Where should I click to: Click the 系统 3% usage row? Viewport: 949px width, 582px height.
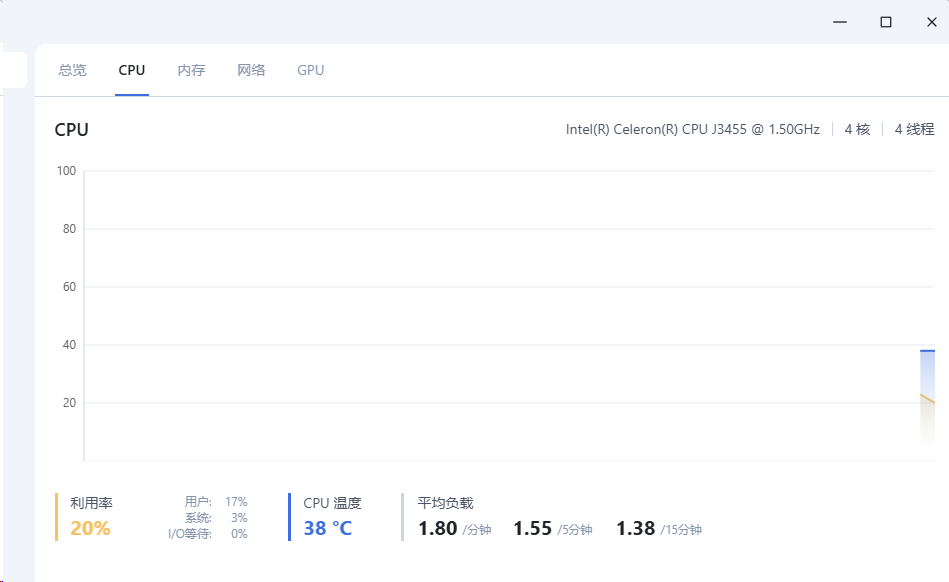pyautogui.click(x=216, y=518)
